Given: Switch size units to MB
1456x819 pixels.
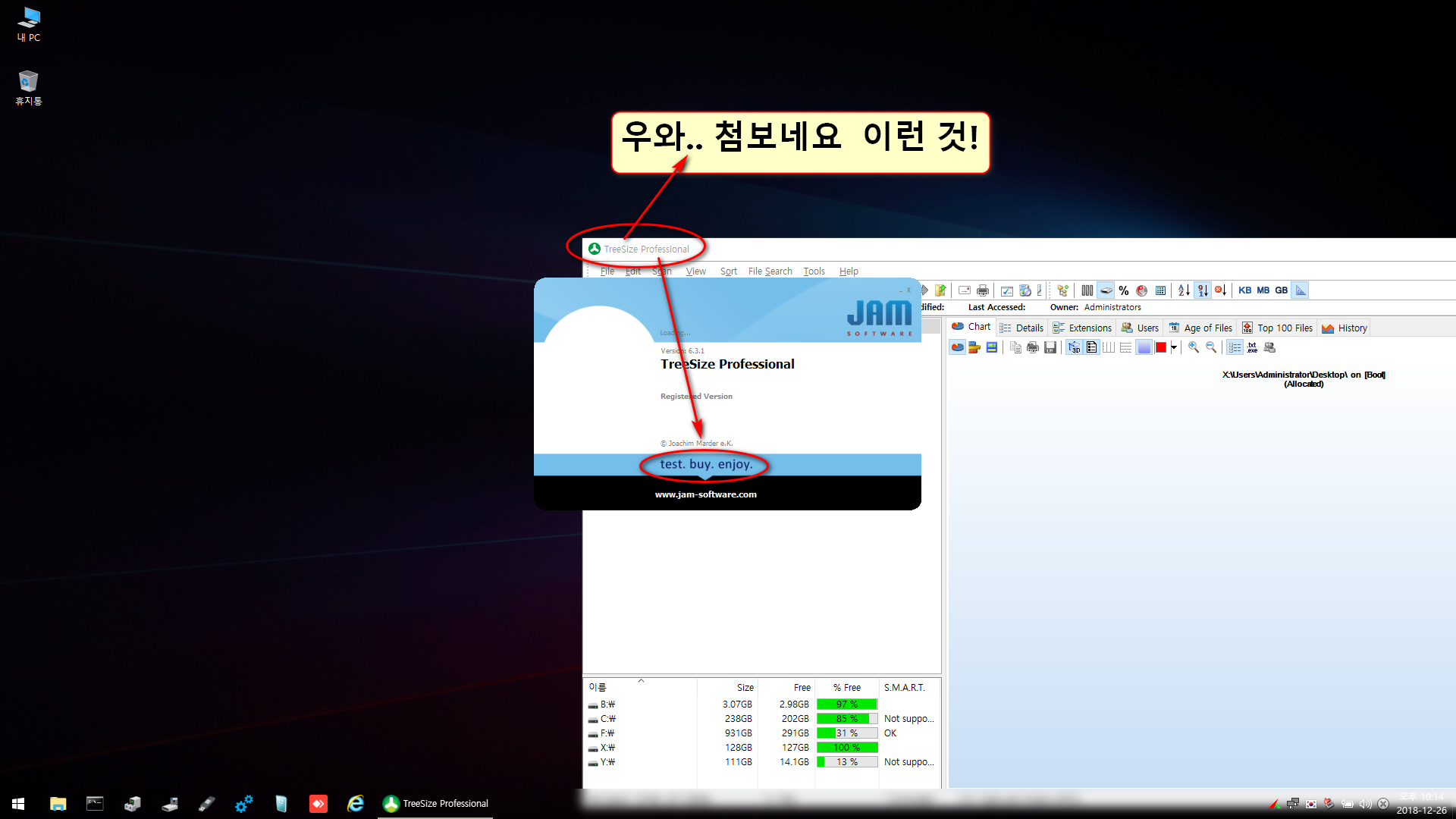Looking at the screenshot, I should pos(1263,290).
